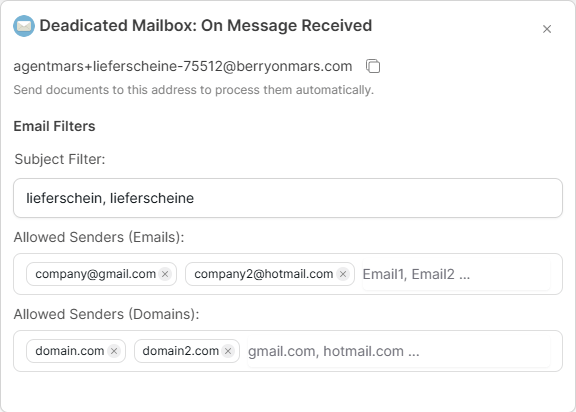Click the Email1, Email2 placeholder input
Viewport: 576px width, 412px height.
pos(456,274)
